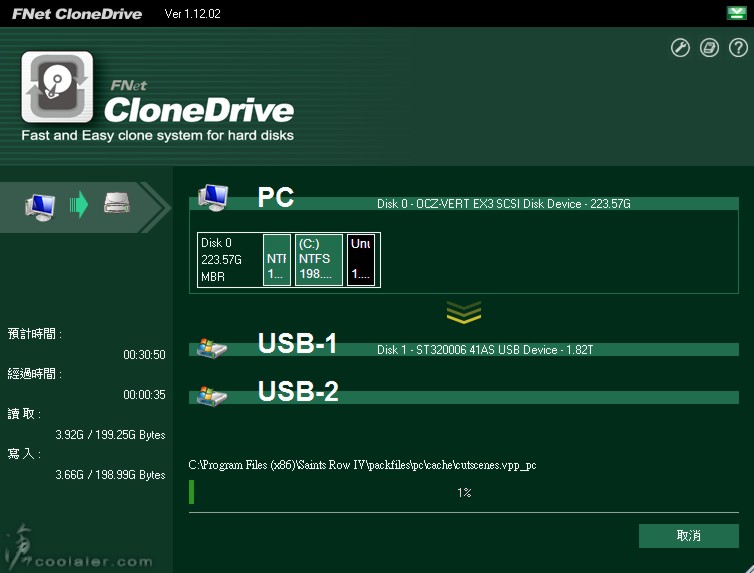Screen dimensions: 754x573
Task: Click the PC monitor icon beside PC heading
Action: click(214, 198)
